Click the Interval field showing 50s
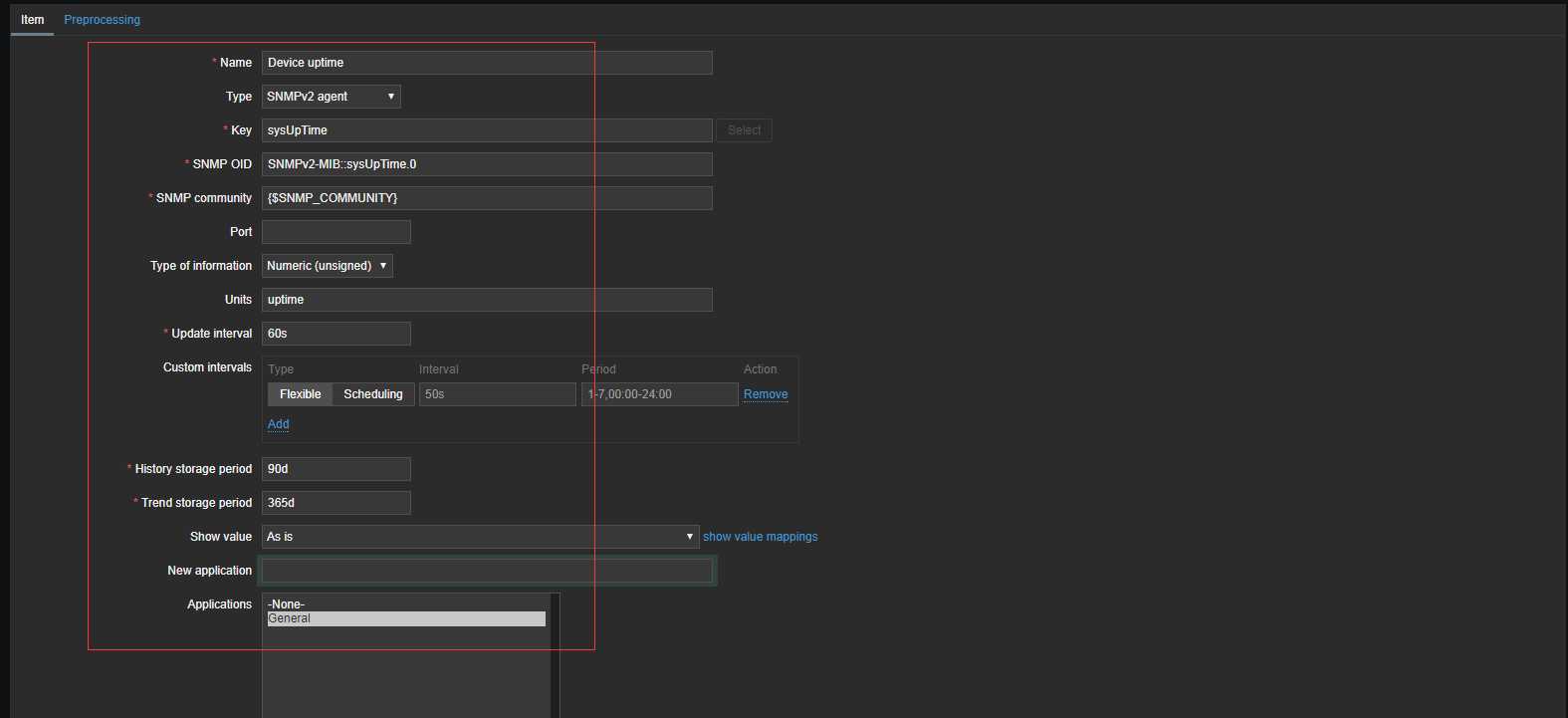 pyautogui.click(x=497, y=394)
